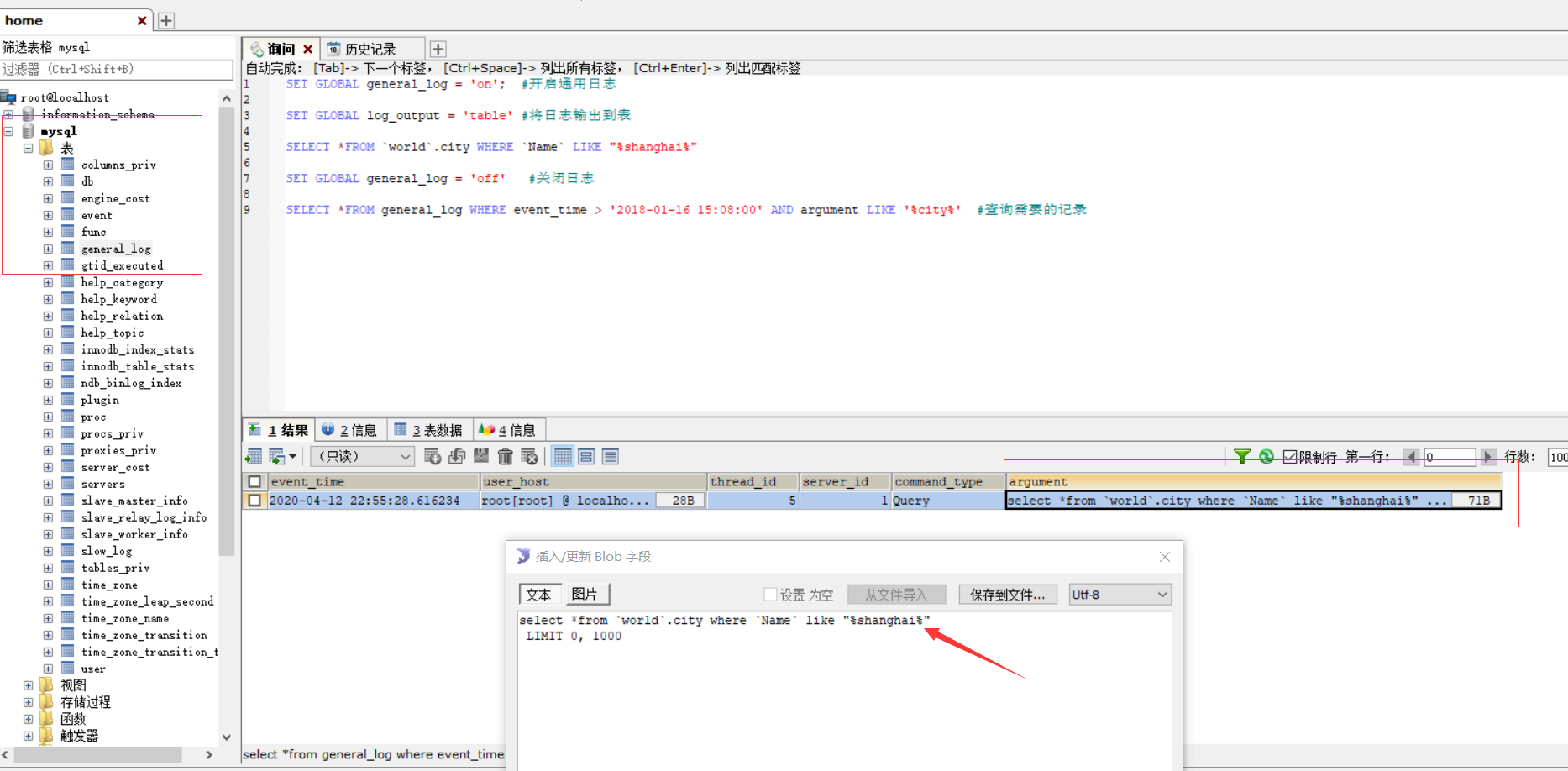Select the add new row icon
The height and width of the screenshot is (771, 1568).
coord(433,456)
